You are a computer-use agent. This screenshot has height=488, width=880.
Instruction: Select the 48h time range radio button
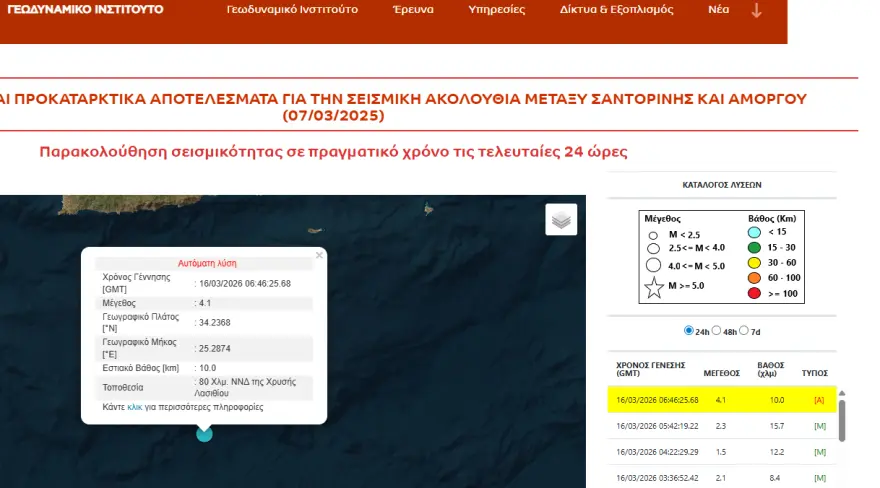click(717, 330)
